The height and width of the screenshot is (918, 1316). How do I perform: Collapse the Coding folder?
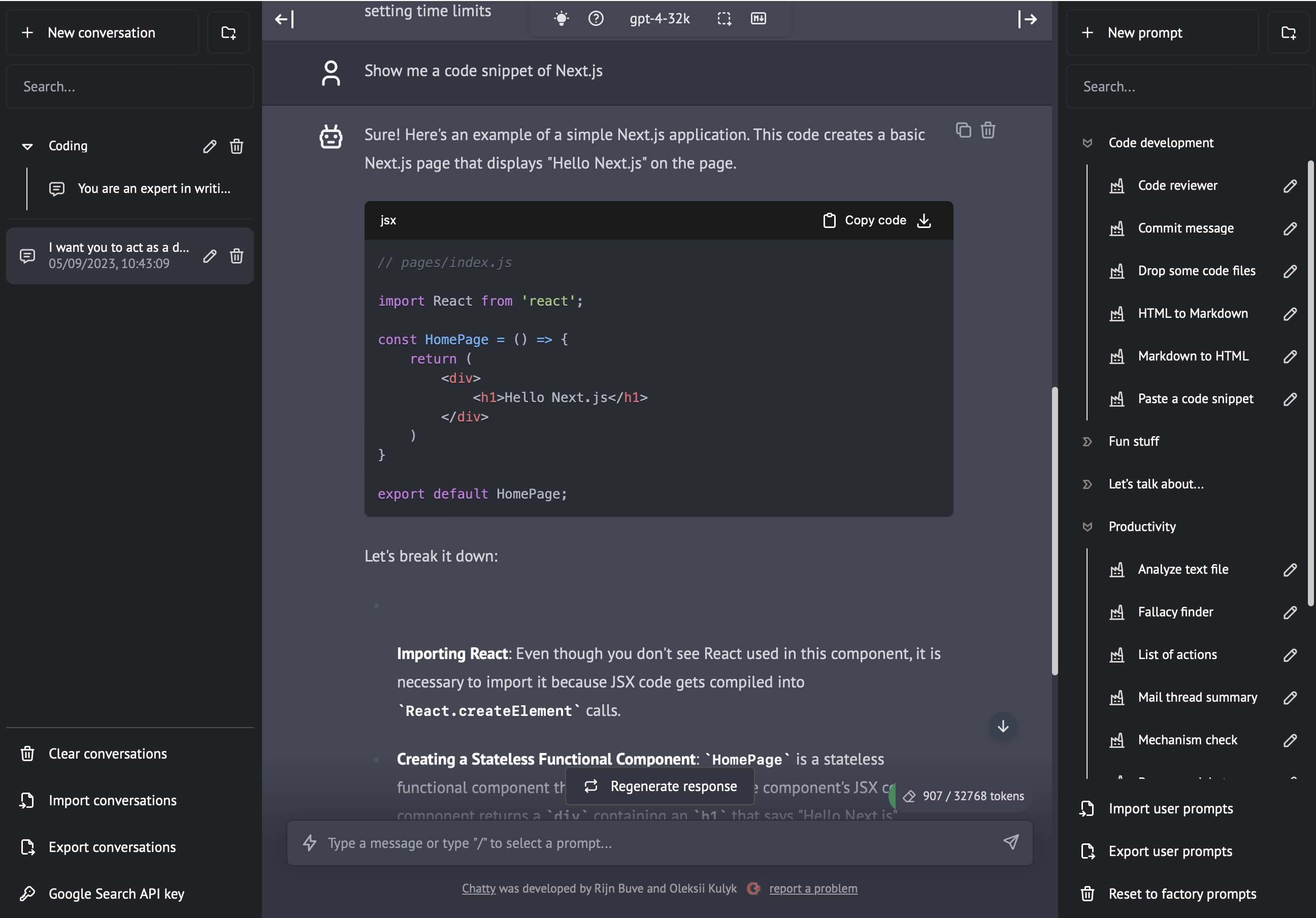point(27,147)
